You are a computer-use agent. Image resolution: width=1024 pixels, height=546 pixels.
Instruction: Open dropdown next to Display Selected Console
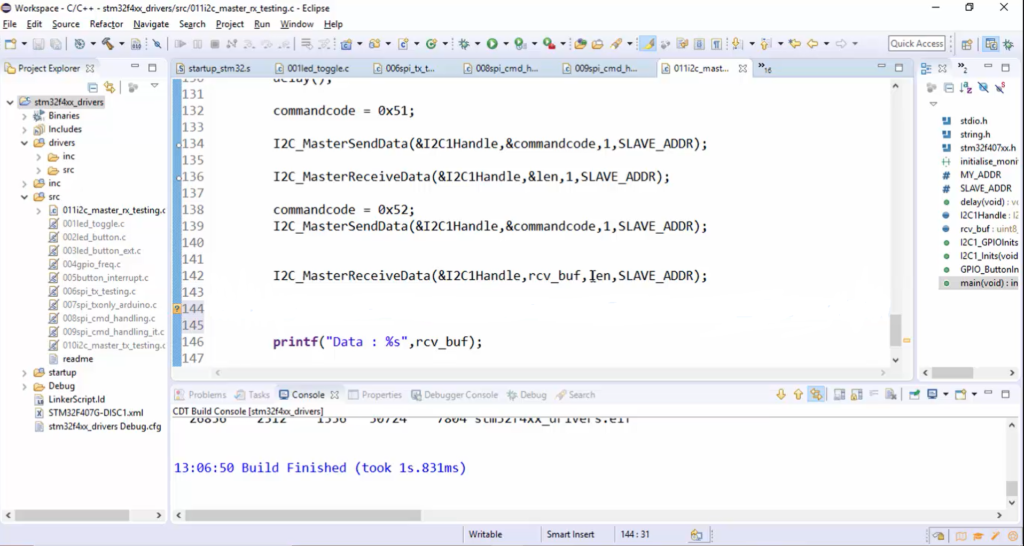pos(945,394)
